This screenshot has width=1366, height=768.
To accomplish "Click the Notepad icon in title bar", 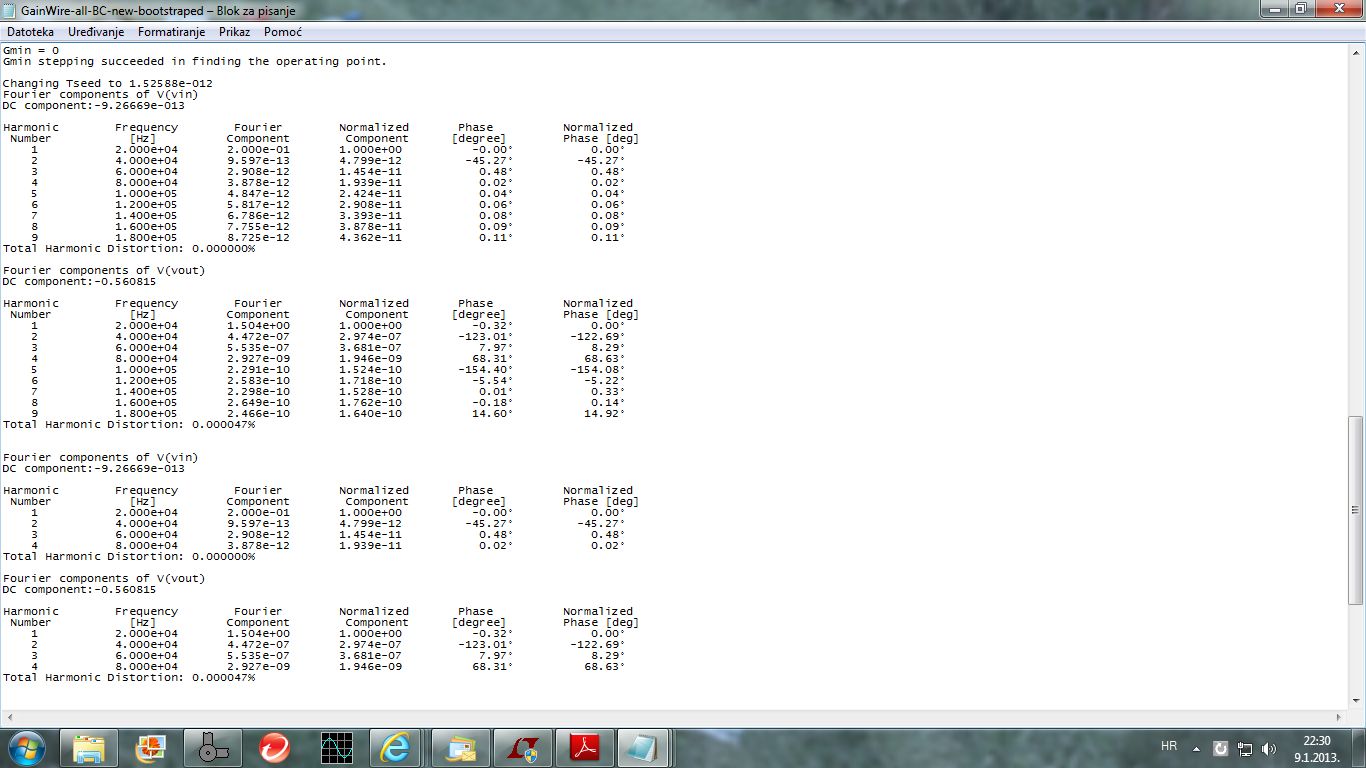I will (x=10, y=10).
